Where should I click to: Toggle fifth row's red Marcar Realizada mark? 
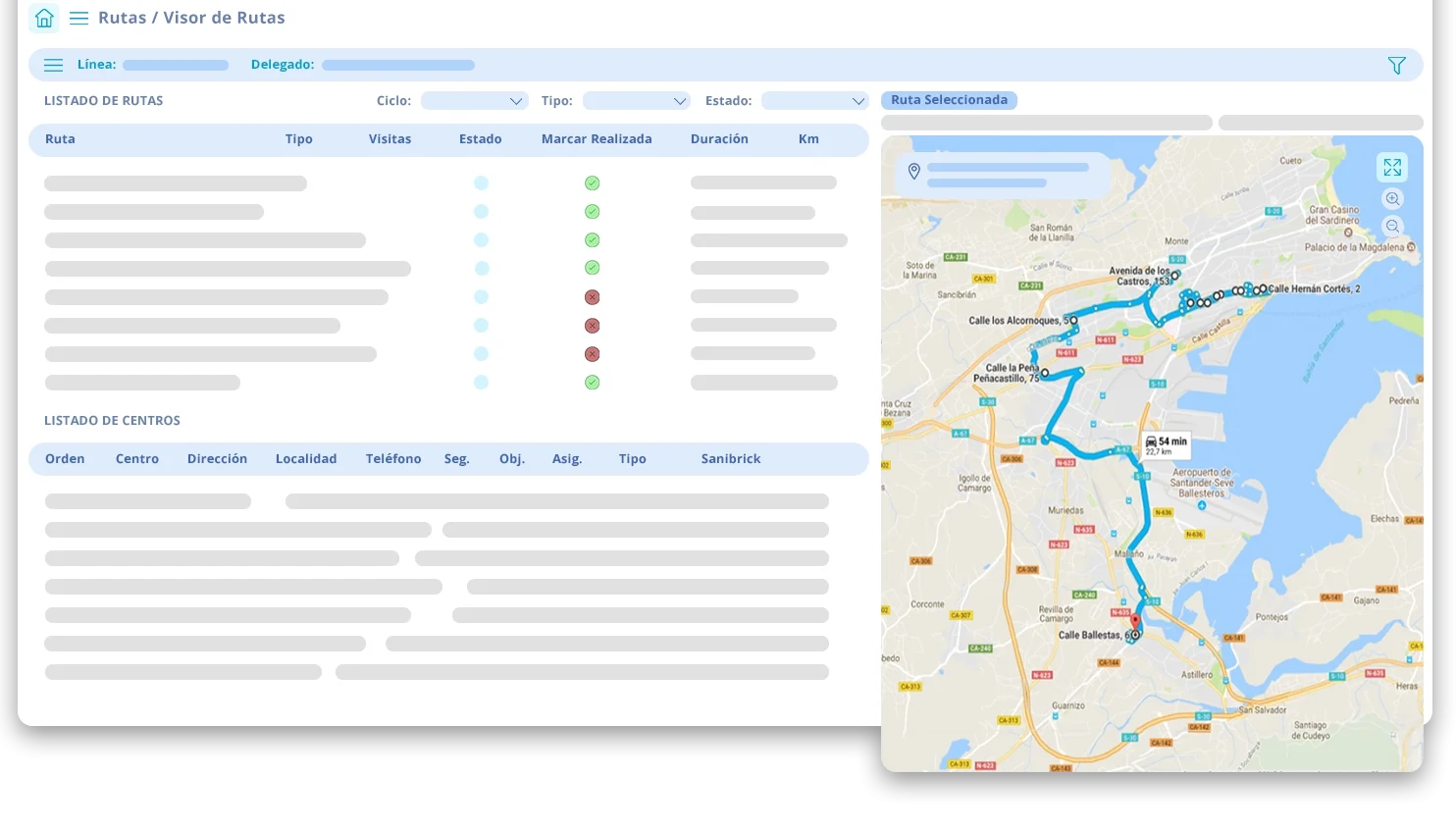[592, 297]
